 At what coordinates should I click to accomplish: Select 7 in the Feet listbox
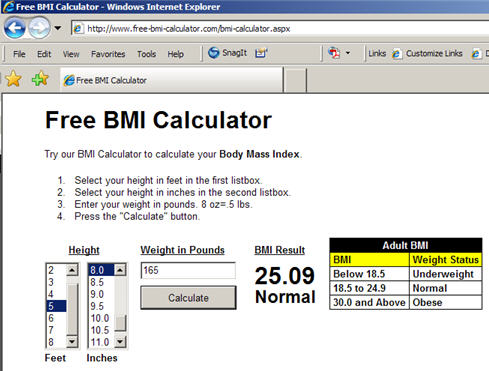pos(56,330)
